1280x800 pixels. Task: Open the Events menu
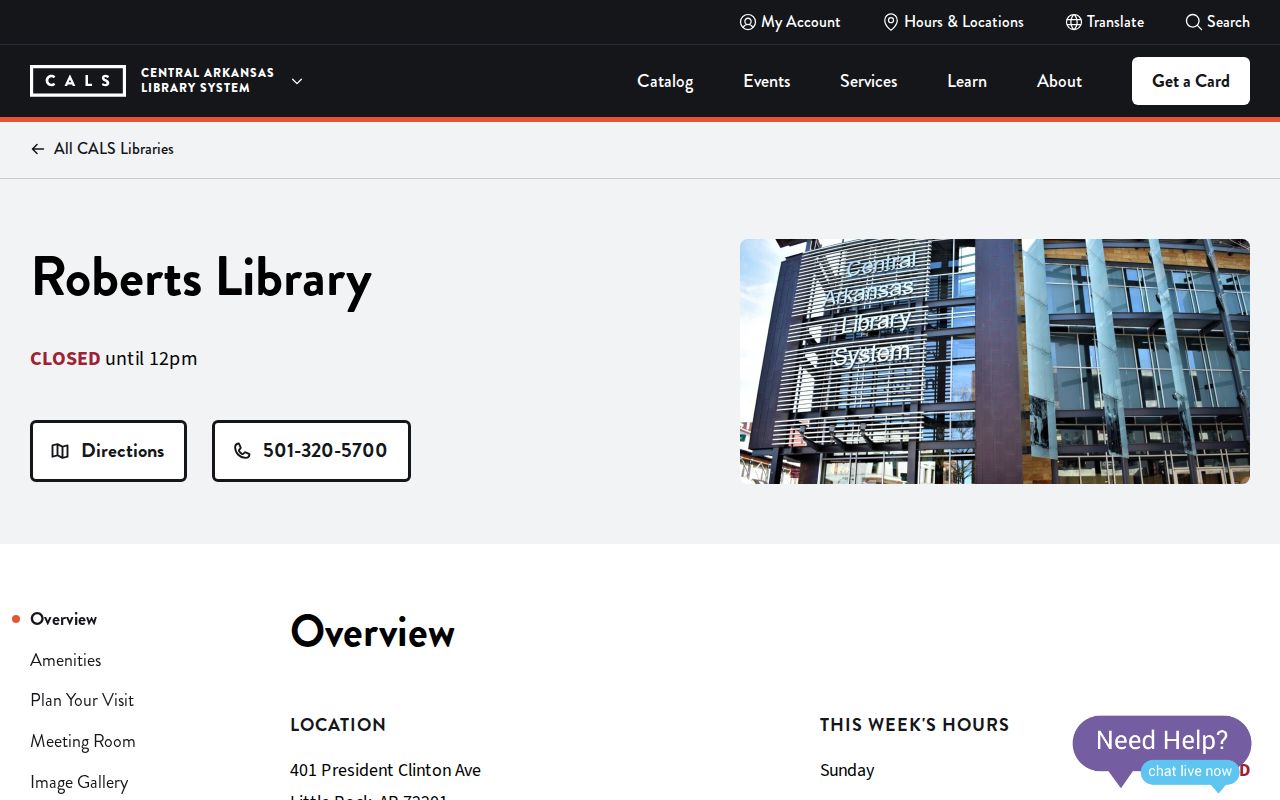[767, 81]
